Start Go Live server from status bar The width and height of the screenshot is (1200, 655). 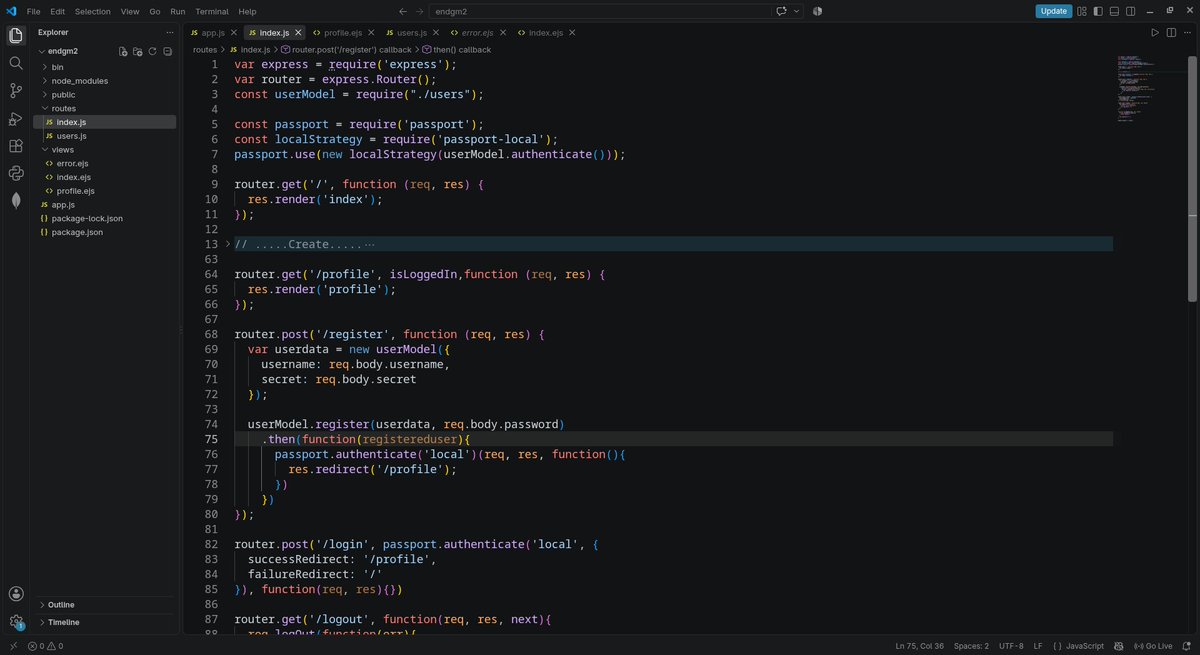tap(1153, 646)
